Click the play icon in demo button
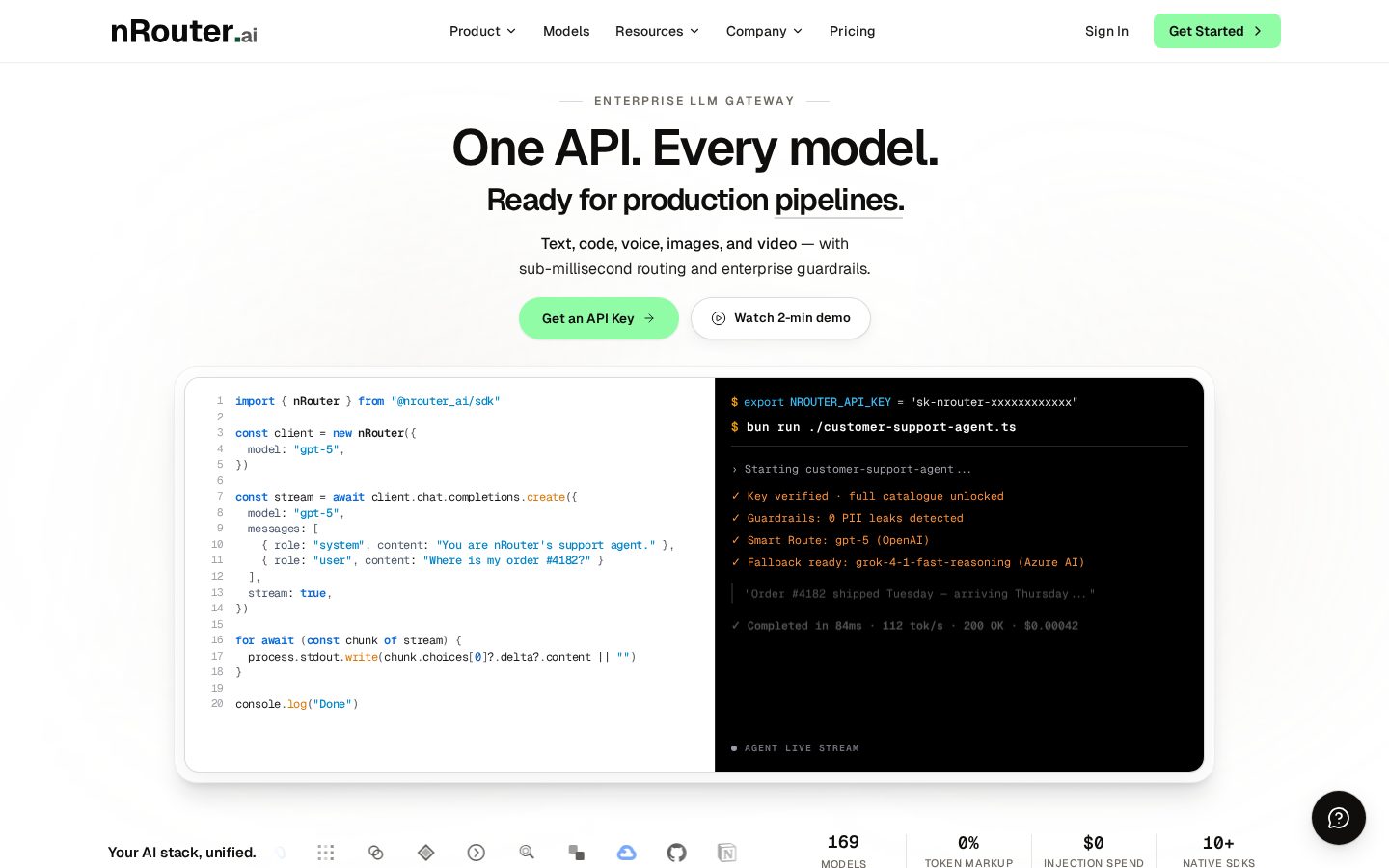 tap(719, 318)
